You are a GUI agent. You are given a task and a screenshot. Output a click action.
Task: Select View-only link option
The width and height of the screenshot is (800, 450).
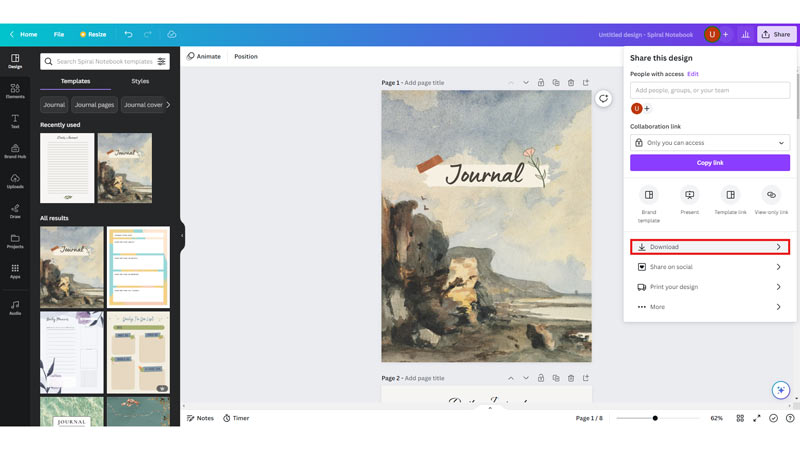[771, 200]
